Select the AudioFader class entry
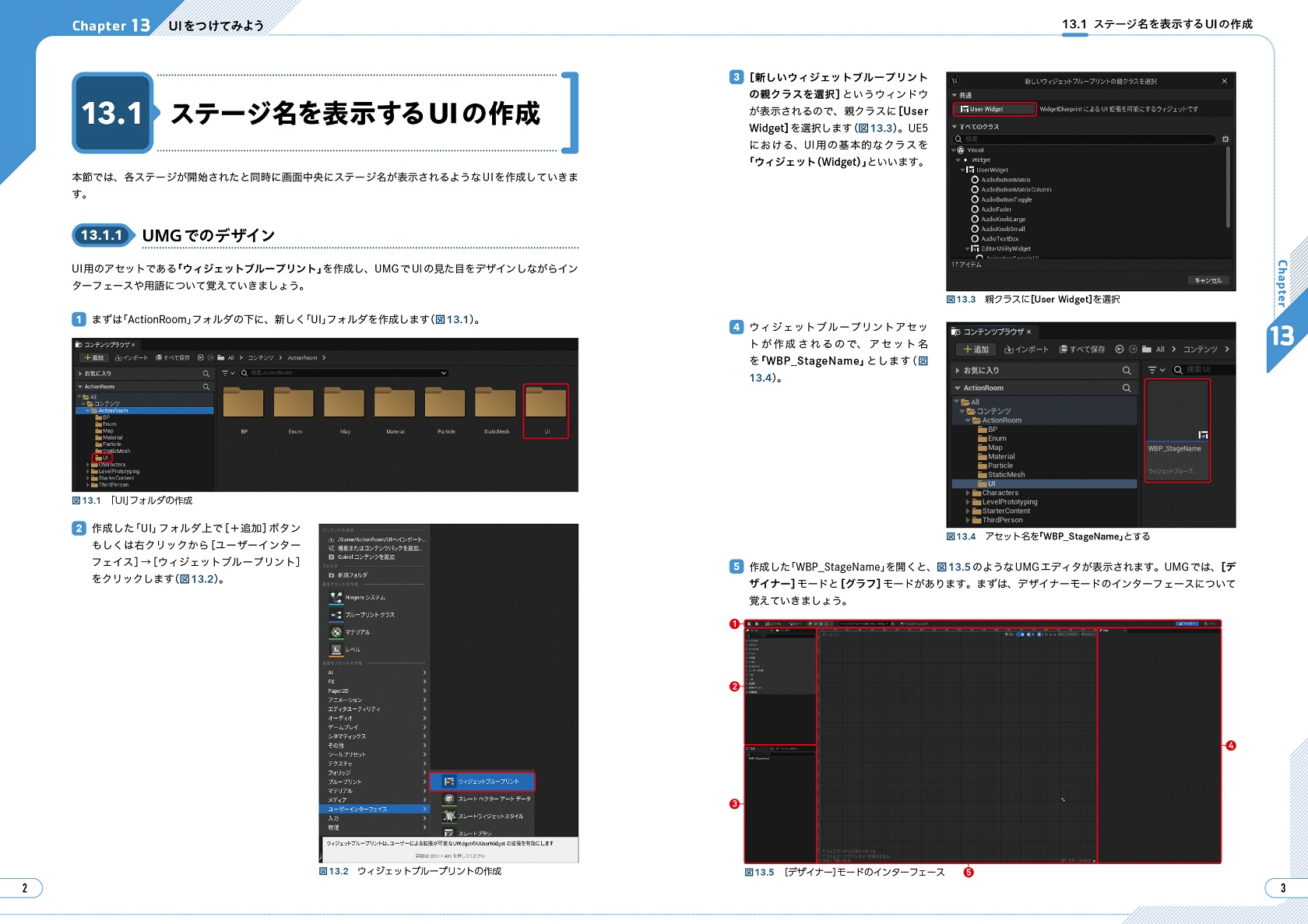Viewport: 1308px width, 924px height. point(996,209)
